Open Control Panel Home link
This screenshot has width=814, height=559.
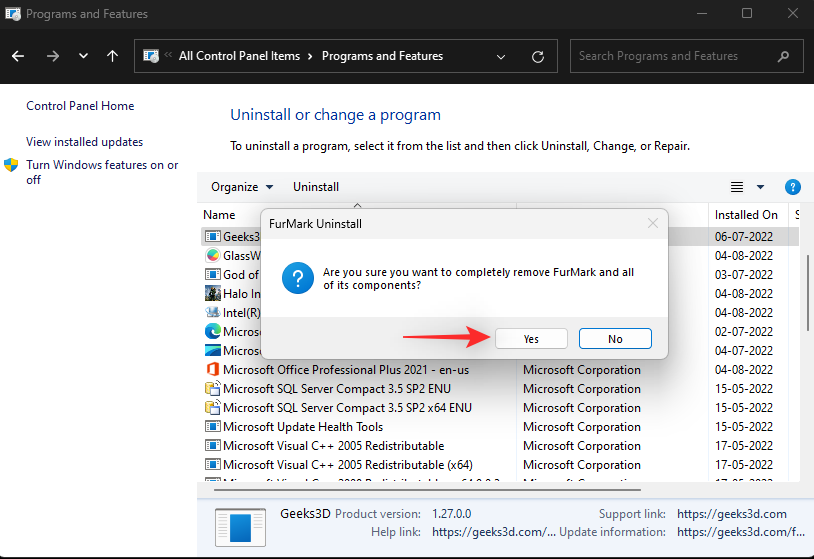80,106
